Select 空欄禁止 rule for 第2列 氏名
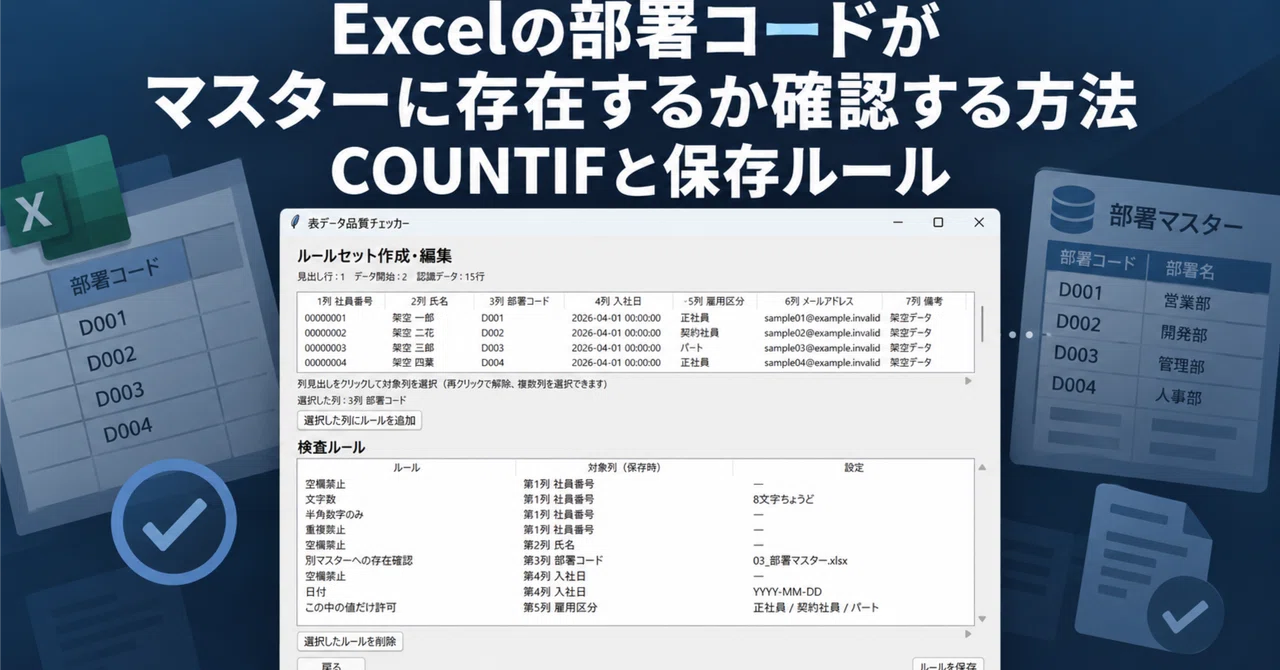This screenshot has height=670, width=1280. pos(636,545)
